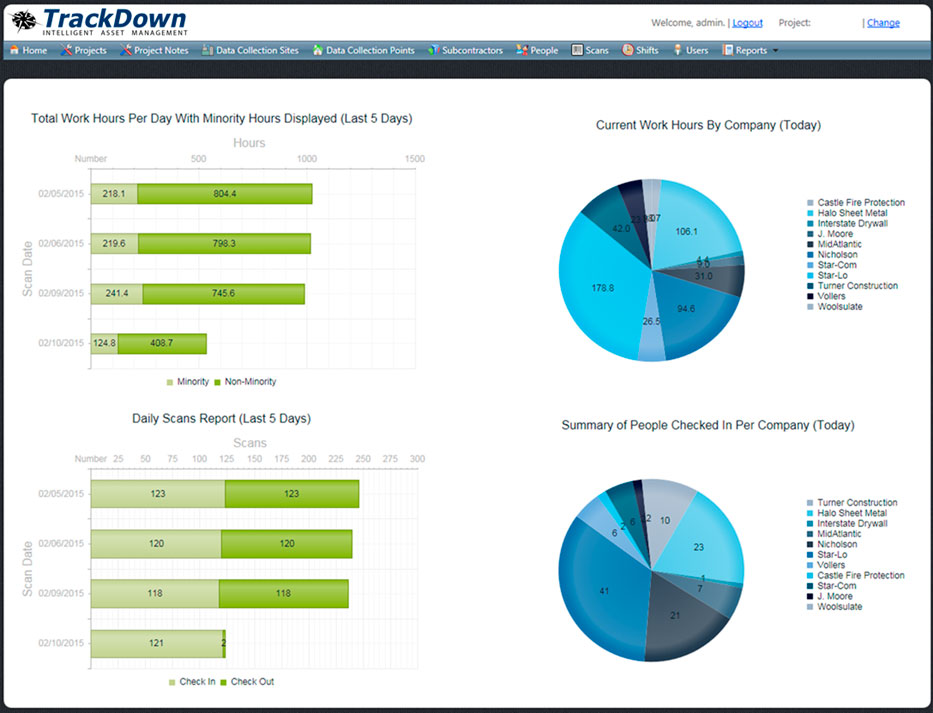
Task: Click the Star-Lo legend color swatch
Action: tap(809, 275)
